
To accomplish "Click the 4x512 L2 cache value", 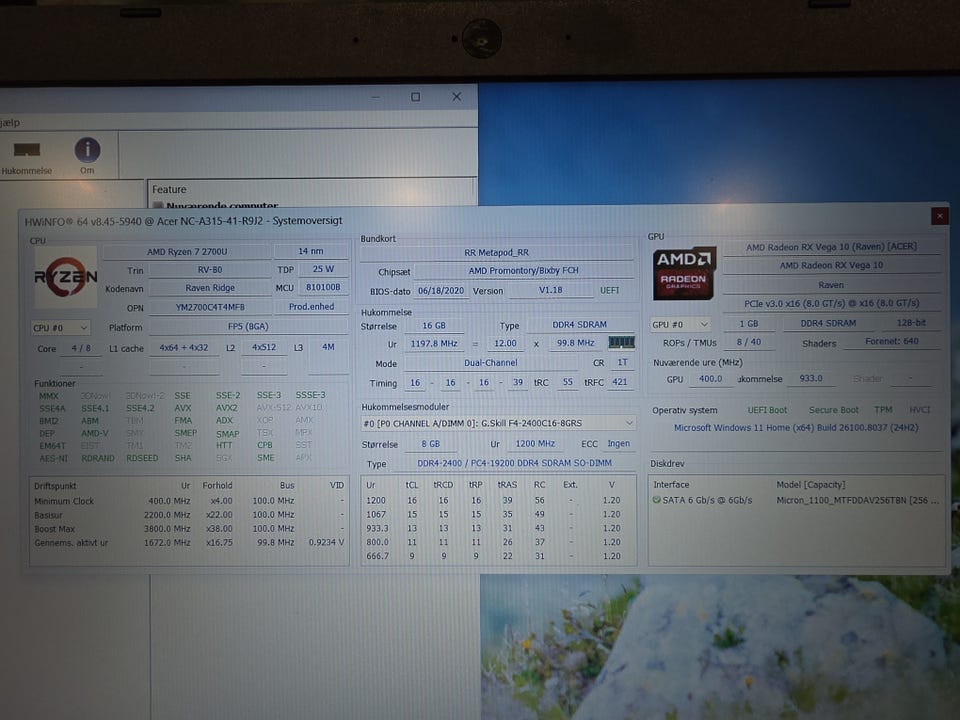I will 264,347.
